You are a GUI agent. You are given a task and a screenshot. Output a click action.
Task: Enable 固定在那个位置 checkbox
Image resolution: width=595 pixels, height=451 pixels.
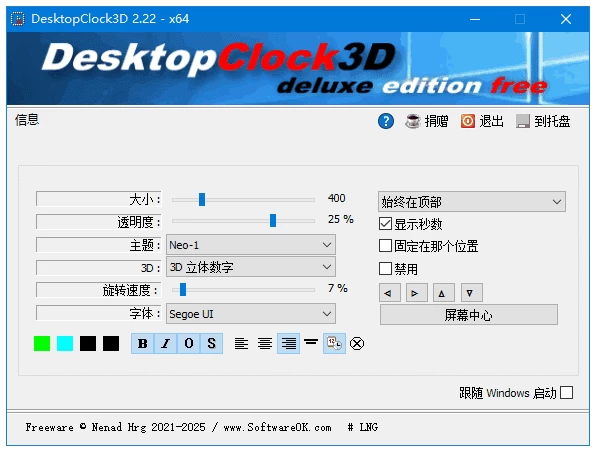pos(385,246)
